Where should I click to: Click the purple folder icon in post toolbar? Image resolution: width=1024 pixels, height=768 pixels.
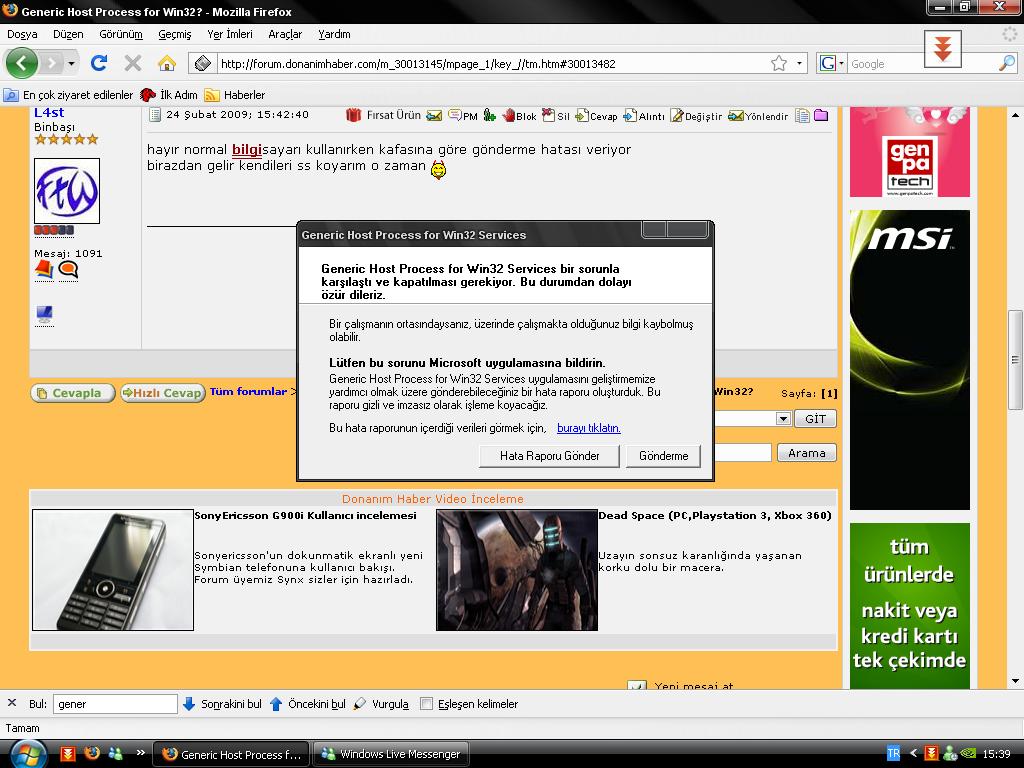(x=821, y=116)
